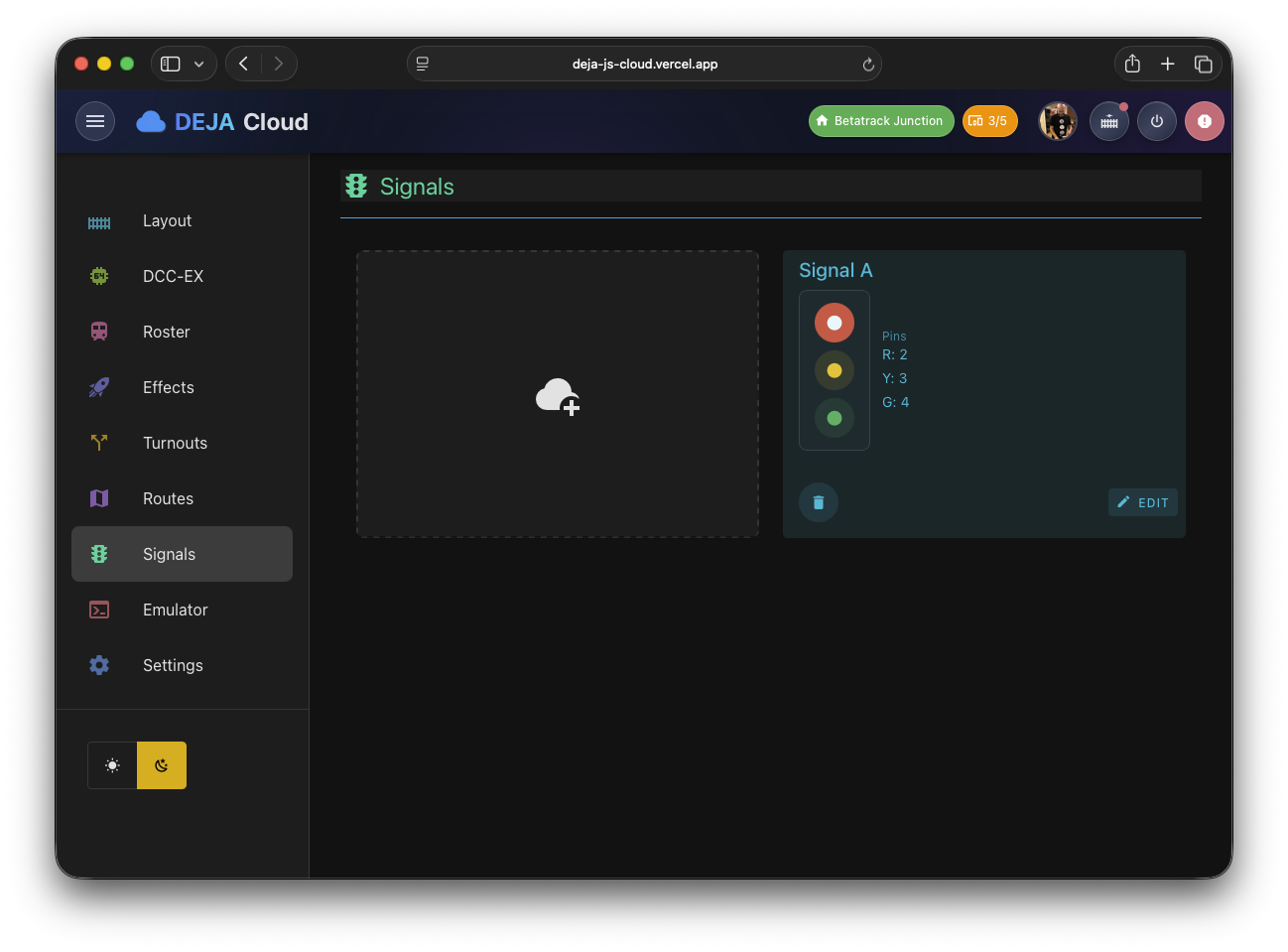This screenshot has height=952, width=1288.
Task: Toggle the sidebar with hamburger menu button
Action: point(95,120)
